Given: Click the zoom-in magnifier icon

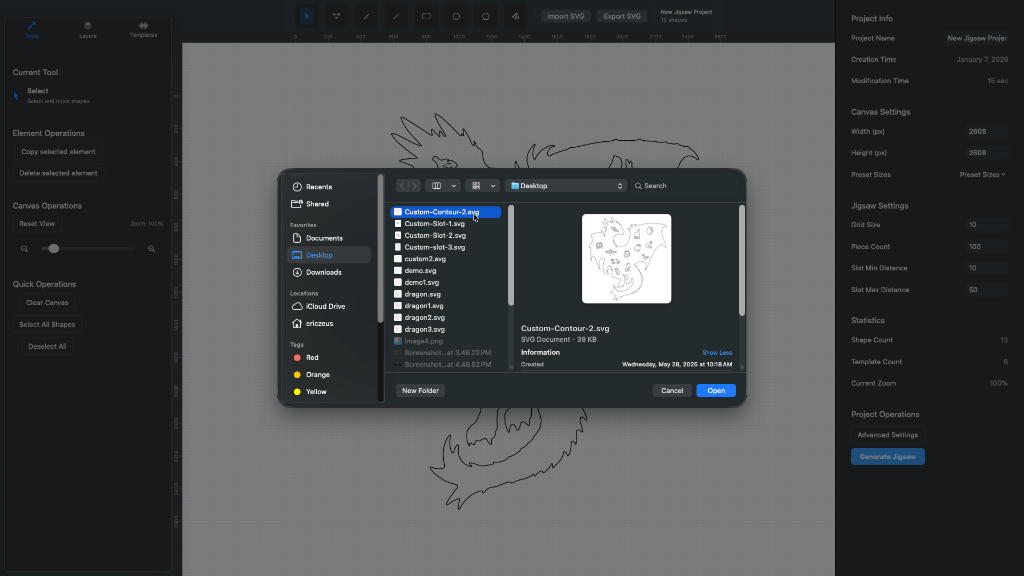Looking at the screenshot, I should (151, 248).
